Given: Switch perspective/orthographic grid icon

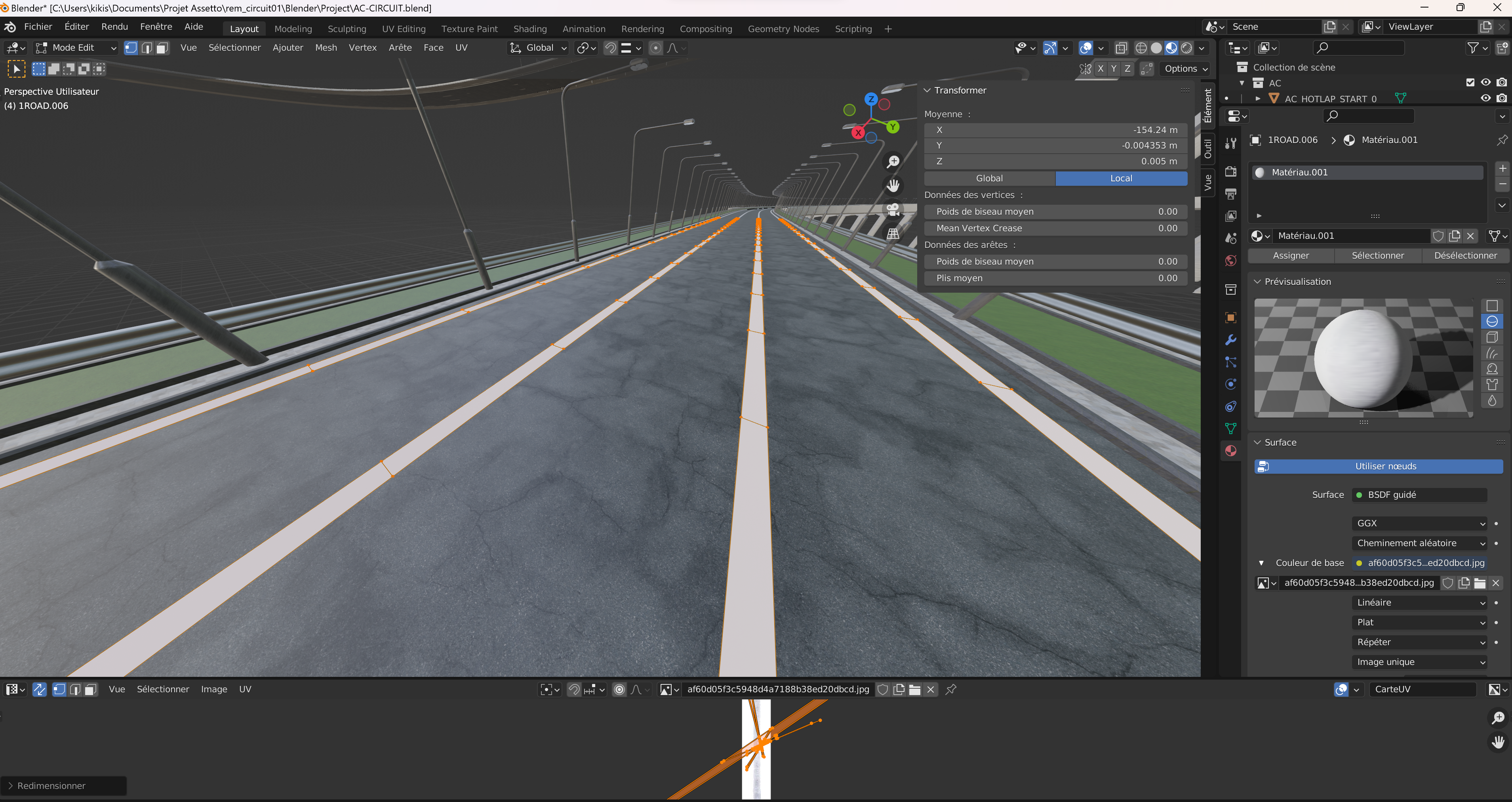Looking at the screenshot, I should 893,234.
